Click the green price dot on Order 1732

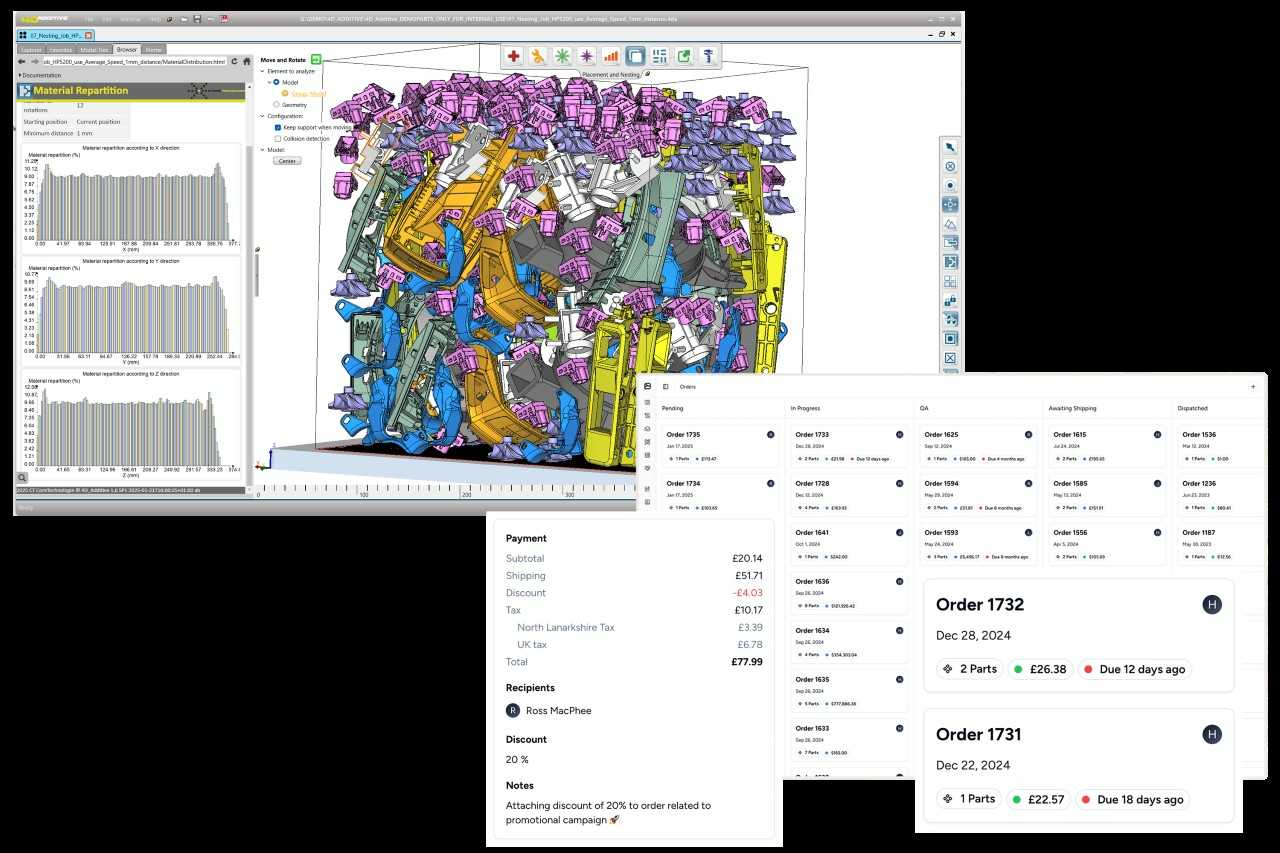click(1020, 669)
